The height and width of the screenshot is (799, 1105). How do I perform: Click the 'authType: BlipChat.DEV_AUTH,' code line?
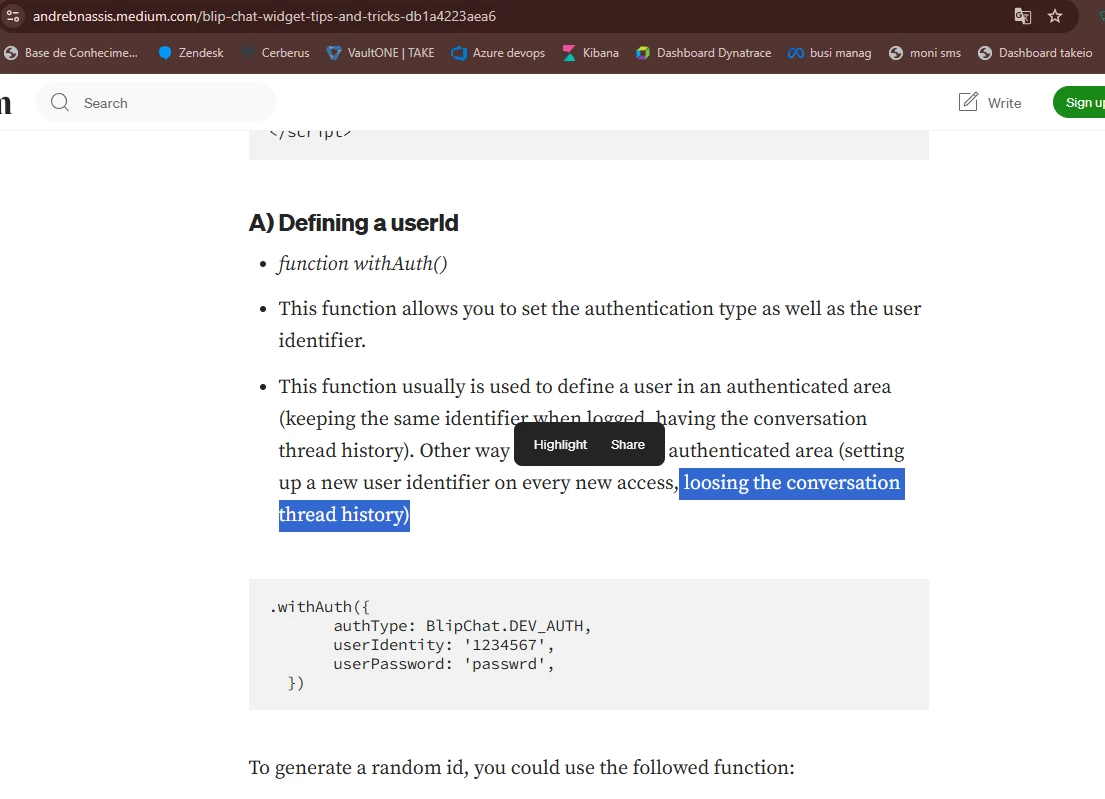pyautogui.click(x=462, y=626)
